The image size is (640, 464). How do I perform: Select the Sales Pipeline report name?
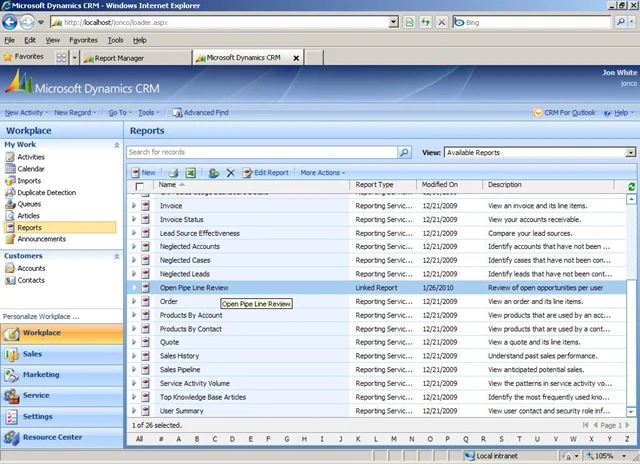pos(180,369)
